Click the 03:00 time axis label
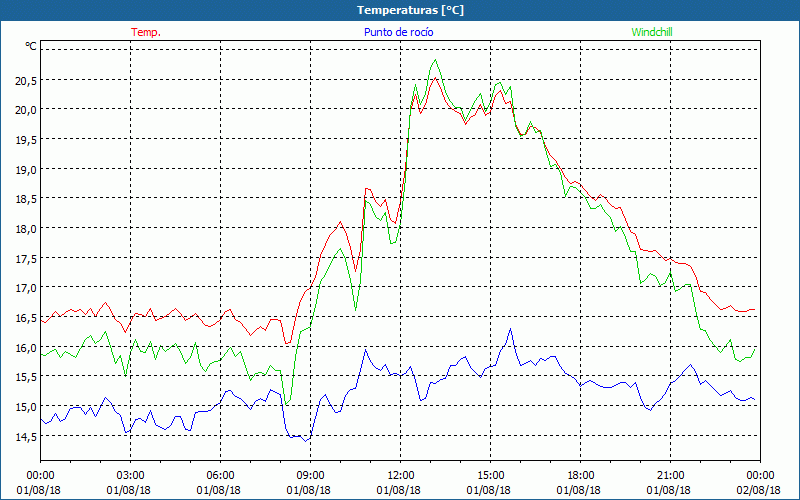This screenshot has width=800, height=500. click(x=131, y=476)
